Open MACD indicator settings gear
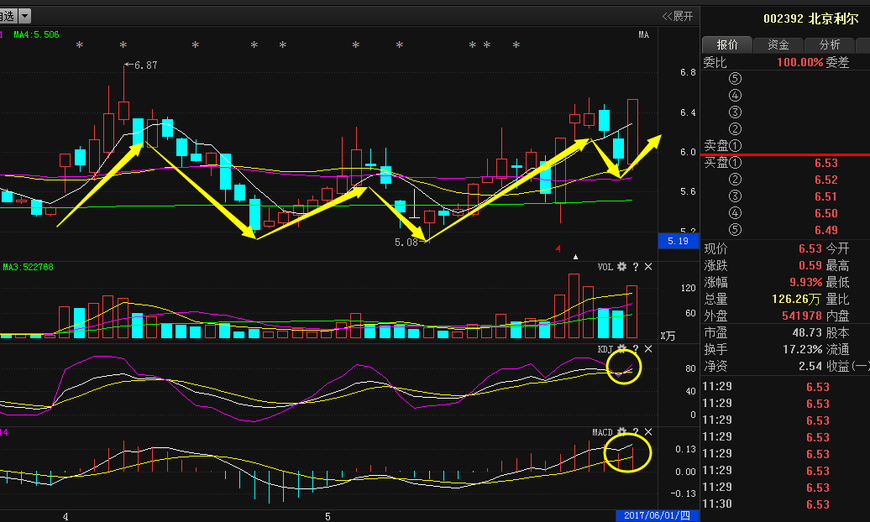Screen dimensions: 870x522 pyautogui.click(x=621, y=432)
